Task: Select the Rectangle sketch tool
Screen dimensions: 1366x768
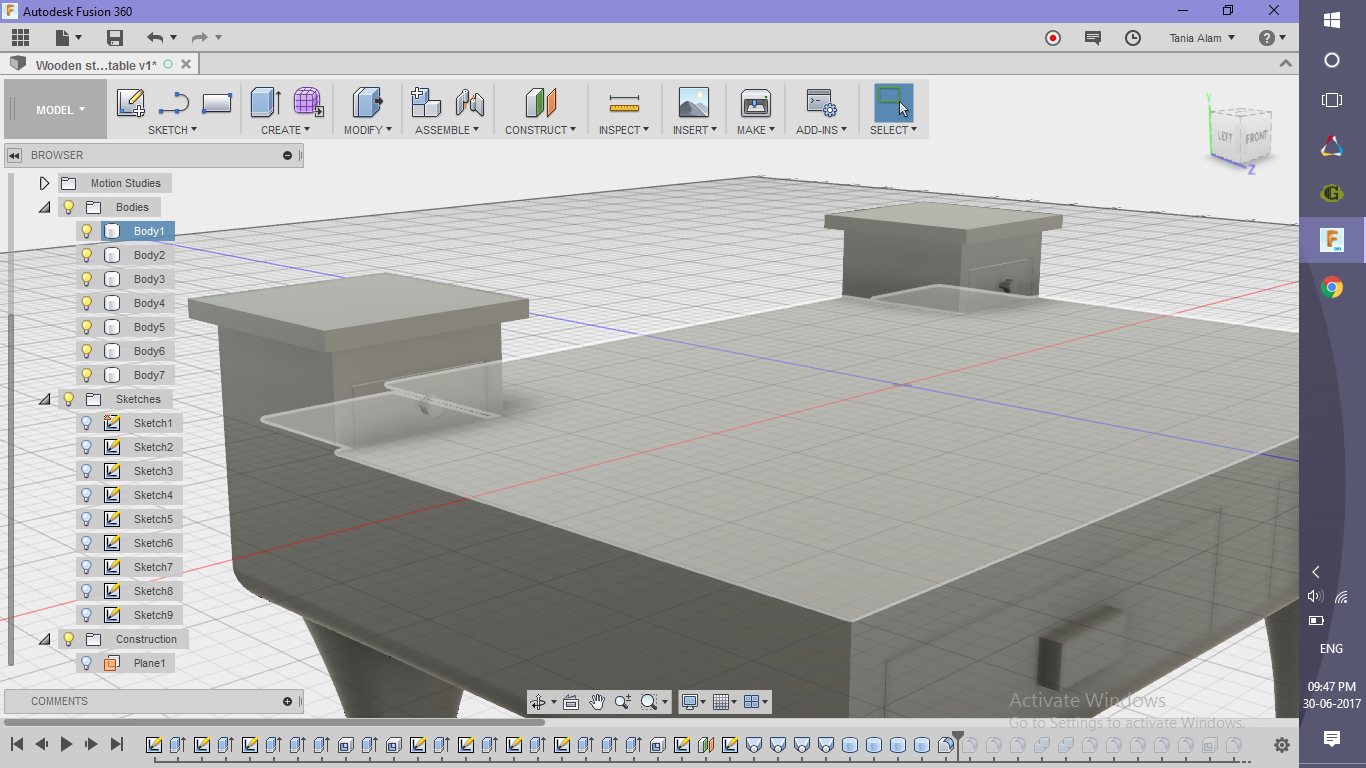Action: tap(217, 102)
